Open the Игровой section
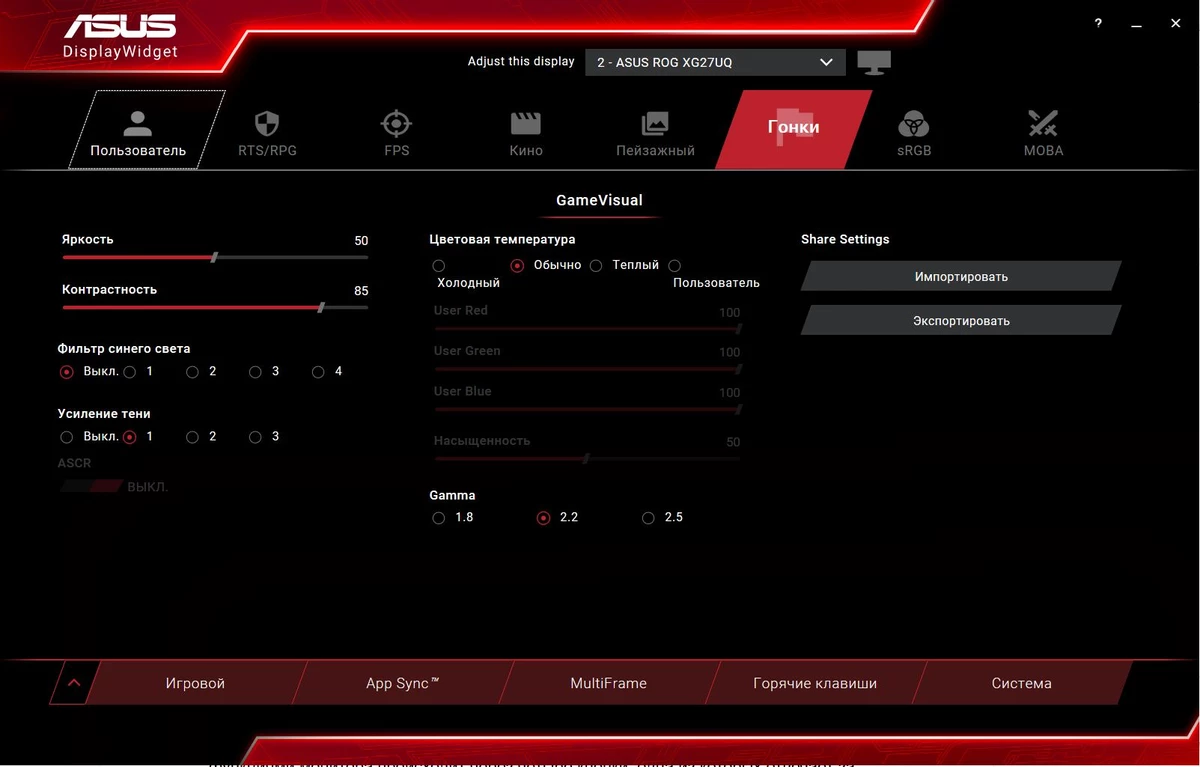This screenshot has width=1200, height=767. click(x=195, y=683)
